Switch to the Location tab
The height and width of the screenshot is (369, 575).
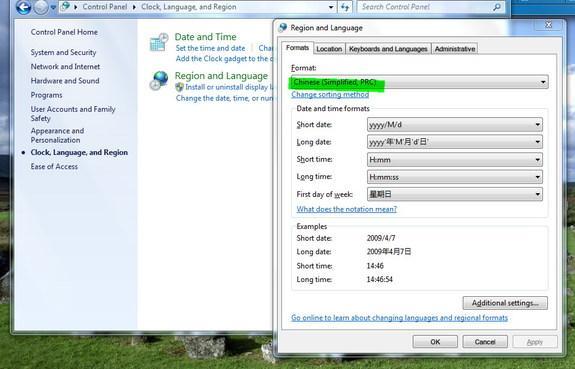coord(329,49)
